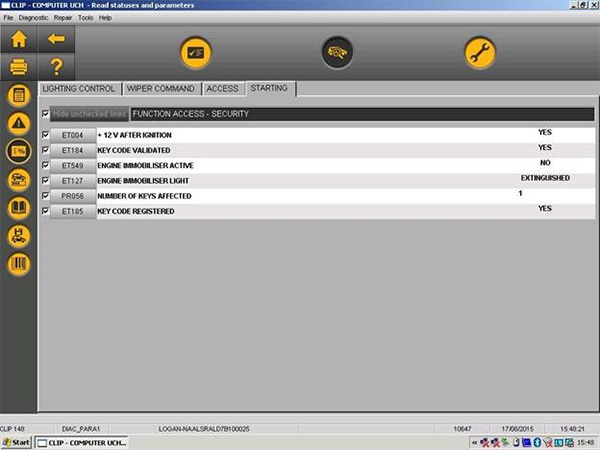The image size is (600, 450).
Task: Print using the printer icon
Action: click(x=18, y=68)
